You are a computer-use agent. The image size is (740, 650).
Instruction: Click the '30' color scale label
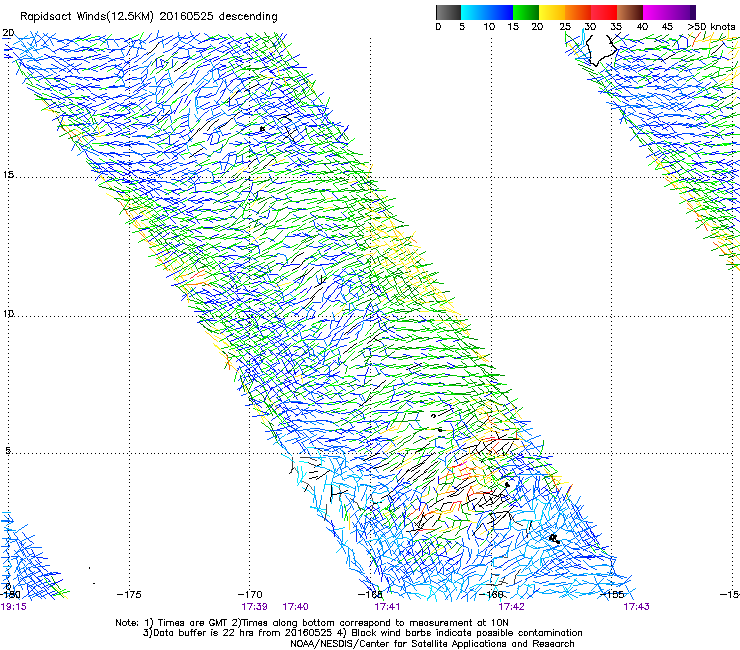590,27
